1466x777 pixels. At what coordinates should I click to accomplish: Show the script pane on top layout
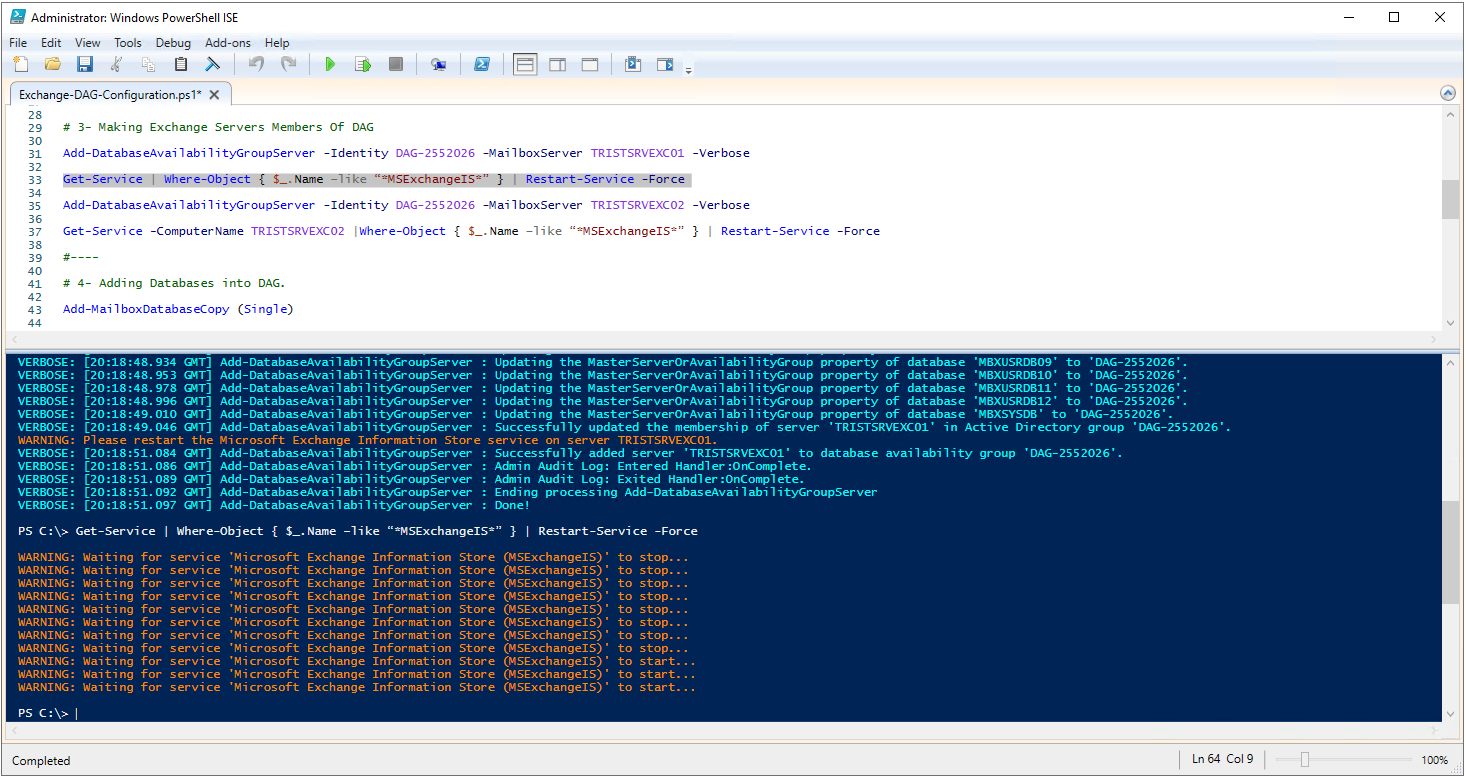pyautogui.click(x=525, y=64)
